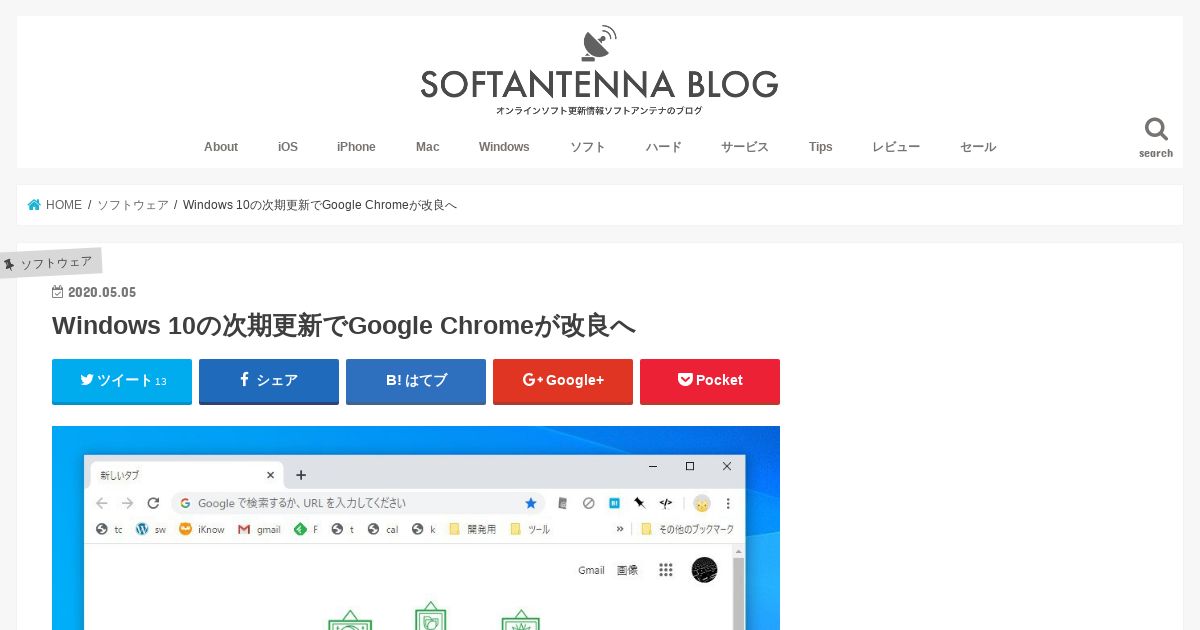Click the Google apps grid icon

[666, 570]
